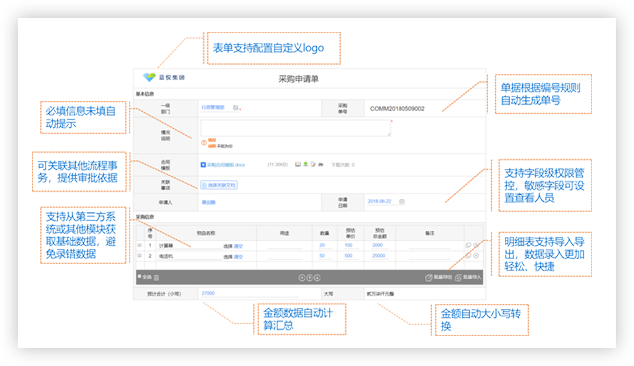Click the middle circular add-row icon in gray bar
Viewport: 634px width, 366px height.
coord(309,277)
